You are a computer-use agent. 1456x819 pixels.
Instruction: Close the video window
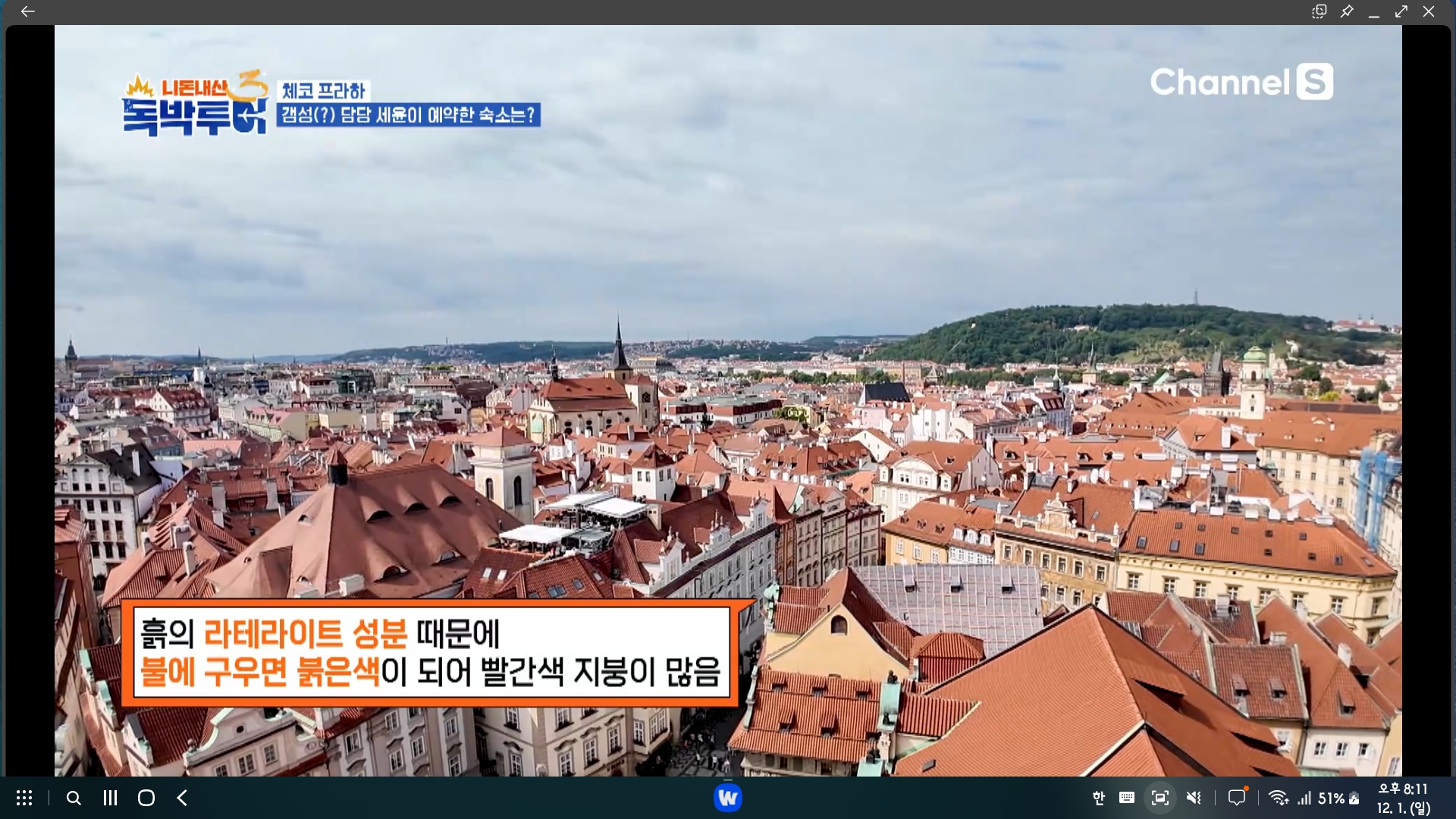point(1429,11)
